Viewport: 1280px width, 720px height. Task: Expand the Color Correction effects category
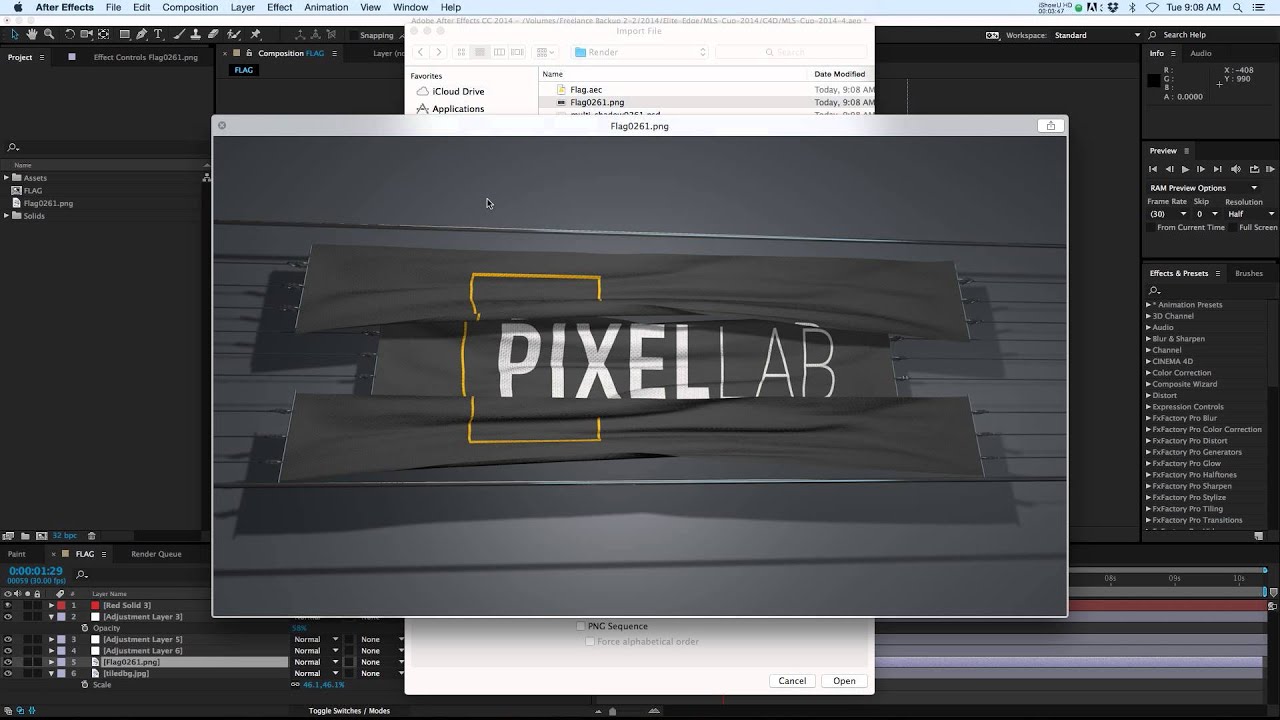[x=1148, y=373]
